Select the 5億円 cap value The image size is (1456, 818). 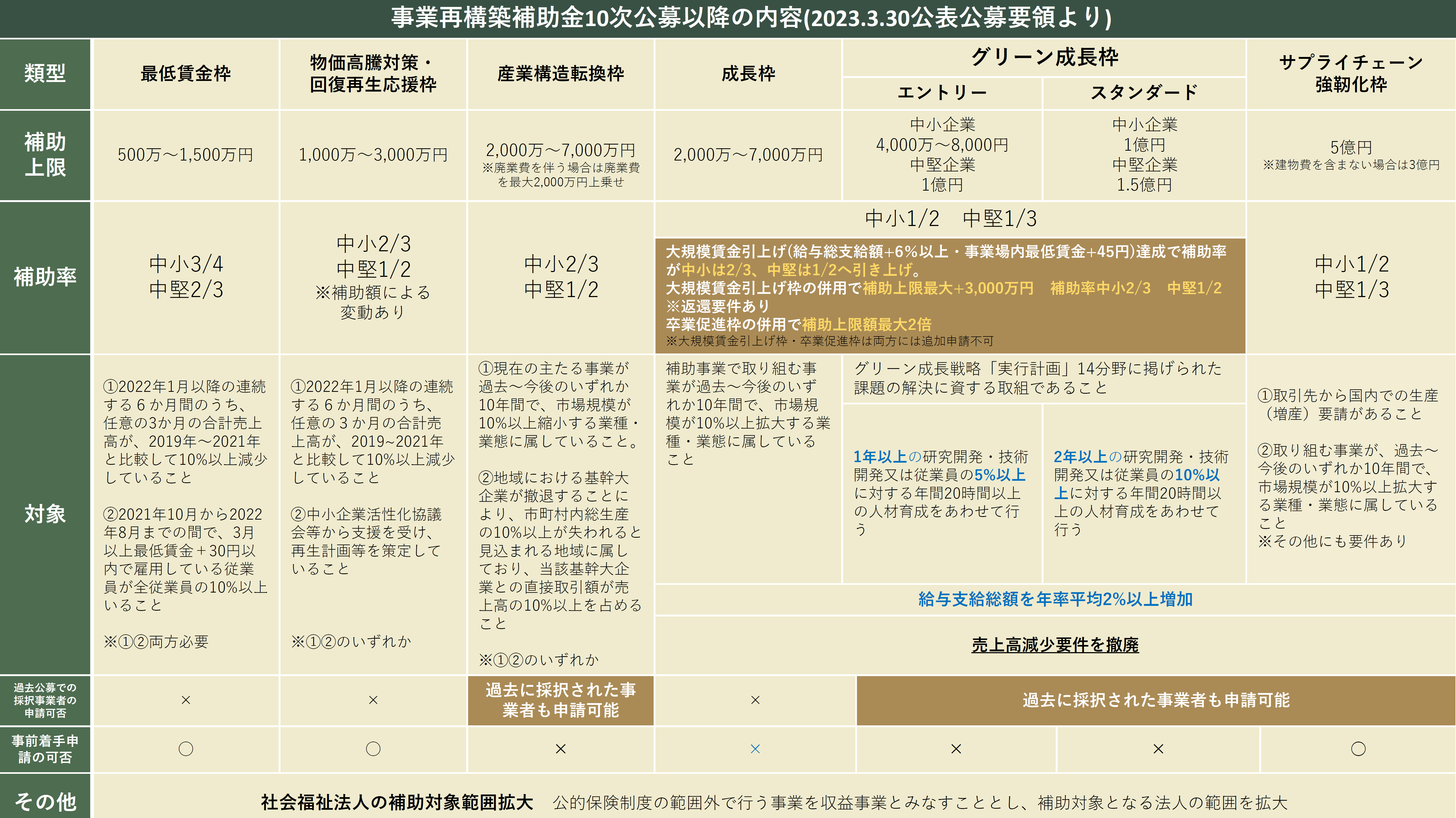[x=1351, y=147]
